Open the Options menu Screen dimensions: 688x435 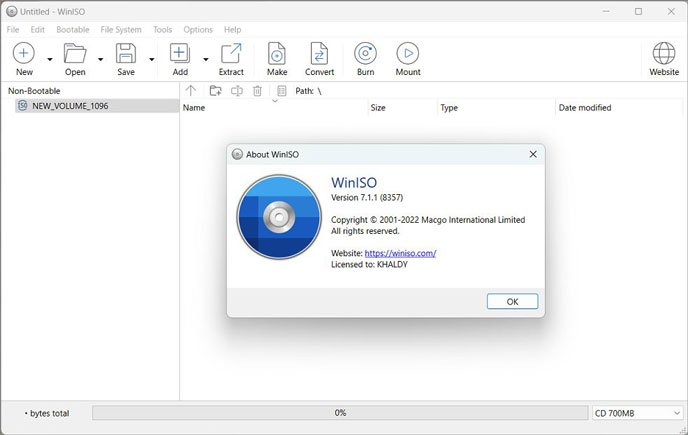198,29
